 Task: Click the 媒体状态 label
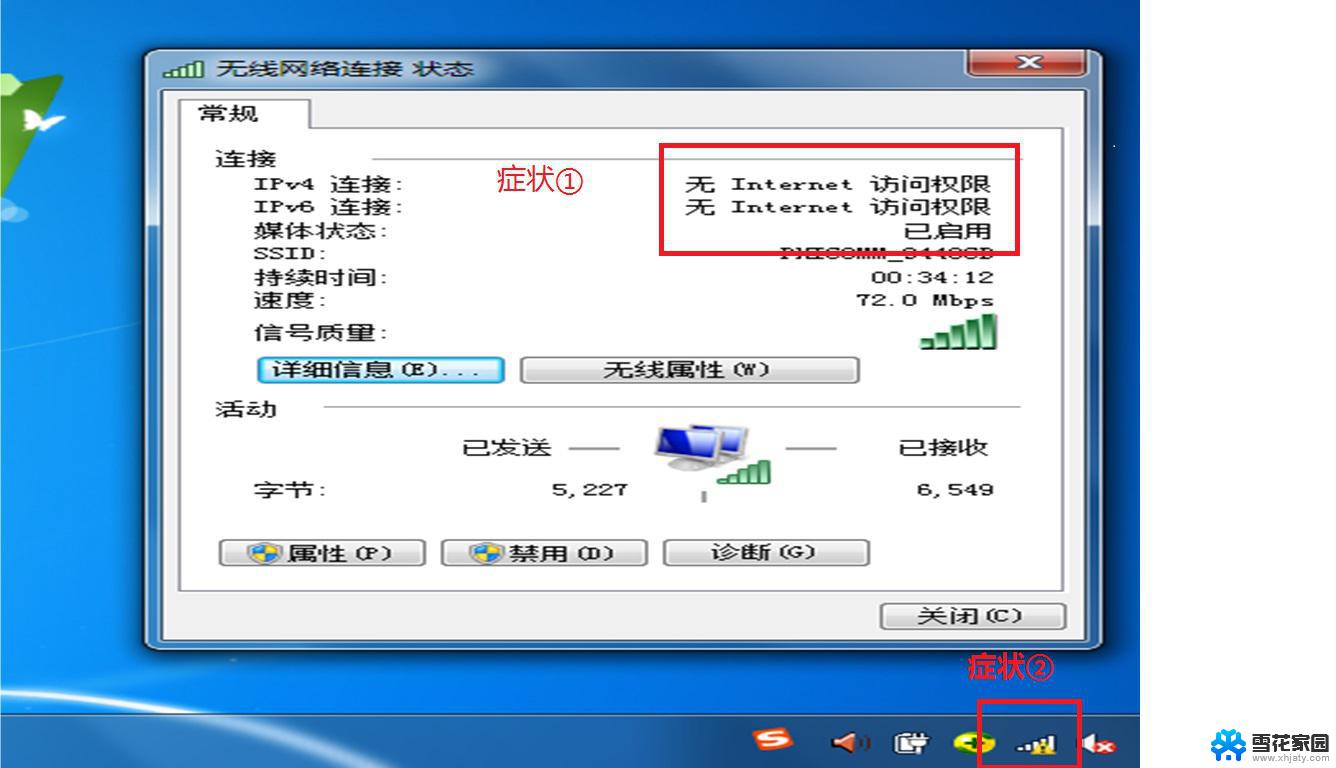(x=320, y=231)
